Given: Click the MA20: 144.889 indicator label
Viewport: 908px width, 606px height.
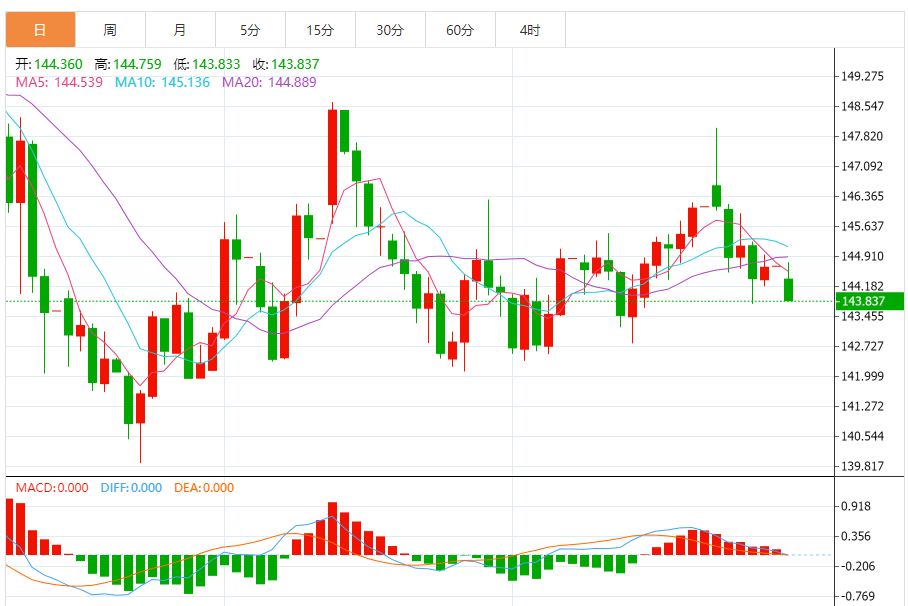Looking at the screenshot, I should (x=269, y=82).
